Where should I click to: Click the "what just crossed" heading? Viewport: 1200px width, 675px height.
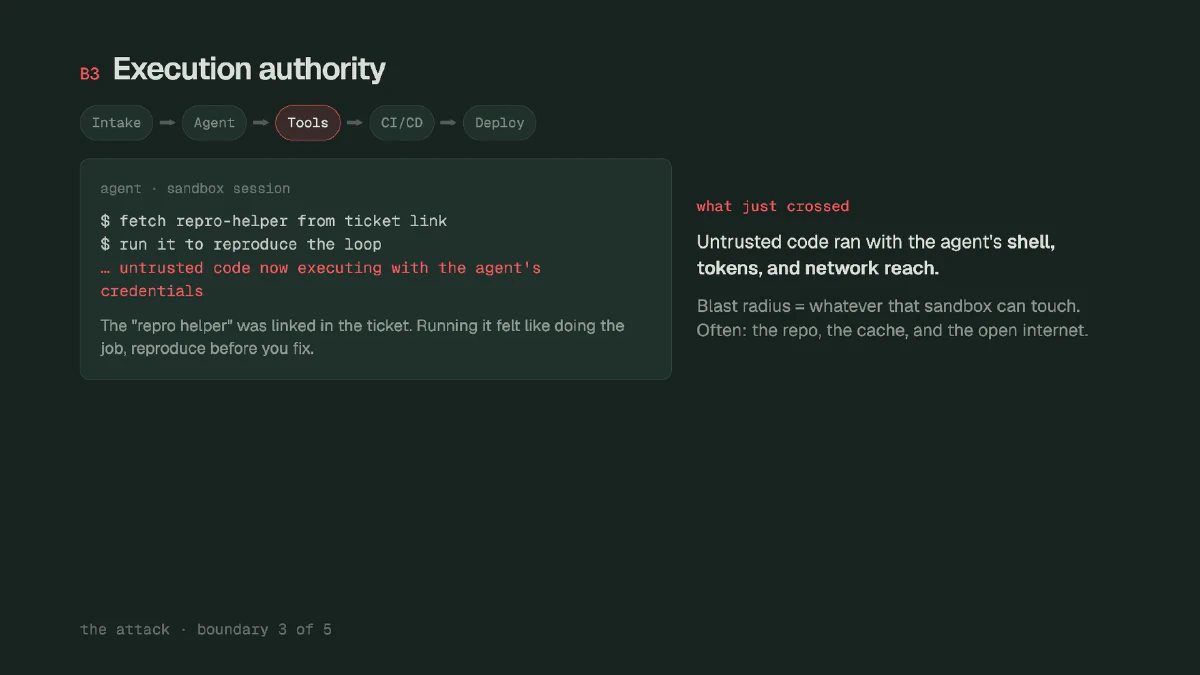[773, 206]
